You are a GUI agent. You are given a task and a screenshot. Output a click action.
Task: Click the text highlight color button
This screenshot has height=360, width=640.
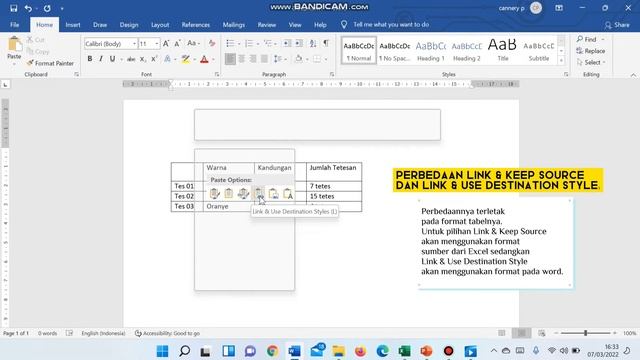click(x=186, y=59)
